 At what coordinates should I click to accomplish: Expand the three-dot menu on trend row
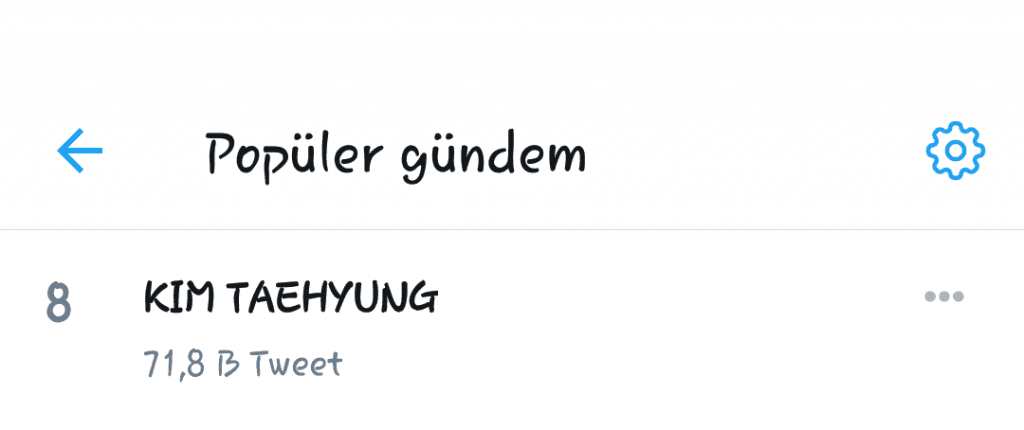coord(944,297)
